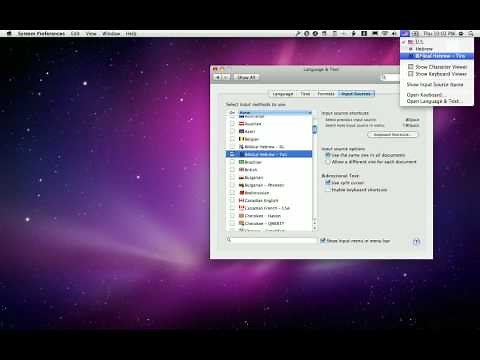The width and height of the screenshot is (480, 360).
Task: Toggle Show Keyboard Viewer in input menu
Action: point(438,74)
